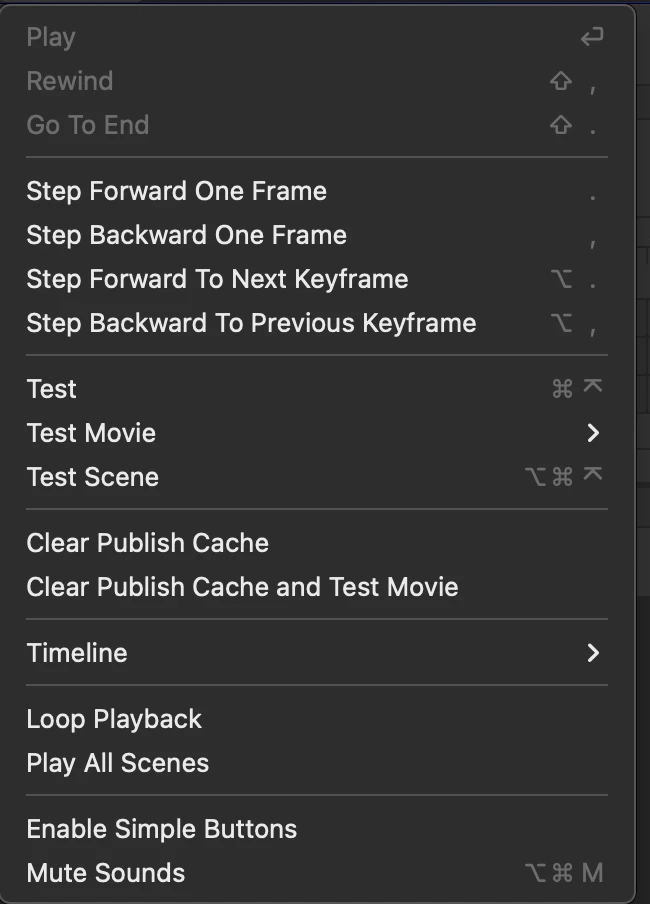Click the Play menu item
650x904 pixels.
click(51, 37)
